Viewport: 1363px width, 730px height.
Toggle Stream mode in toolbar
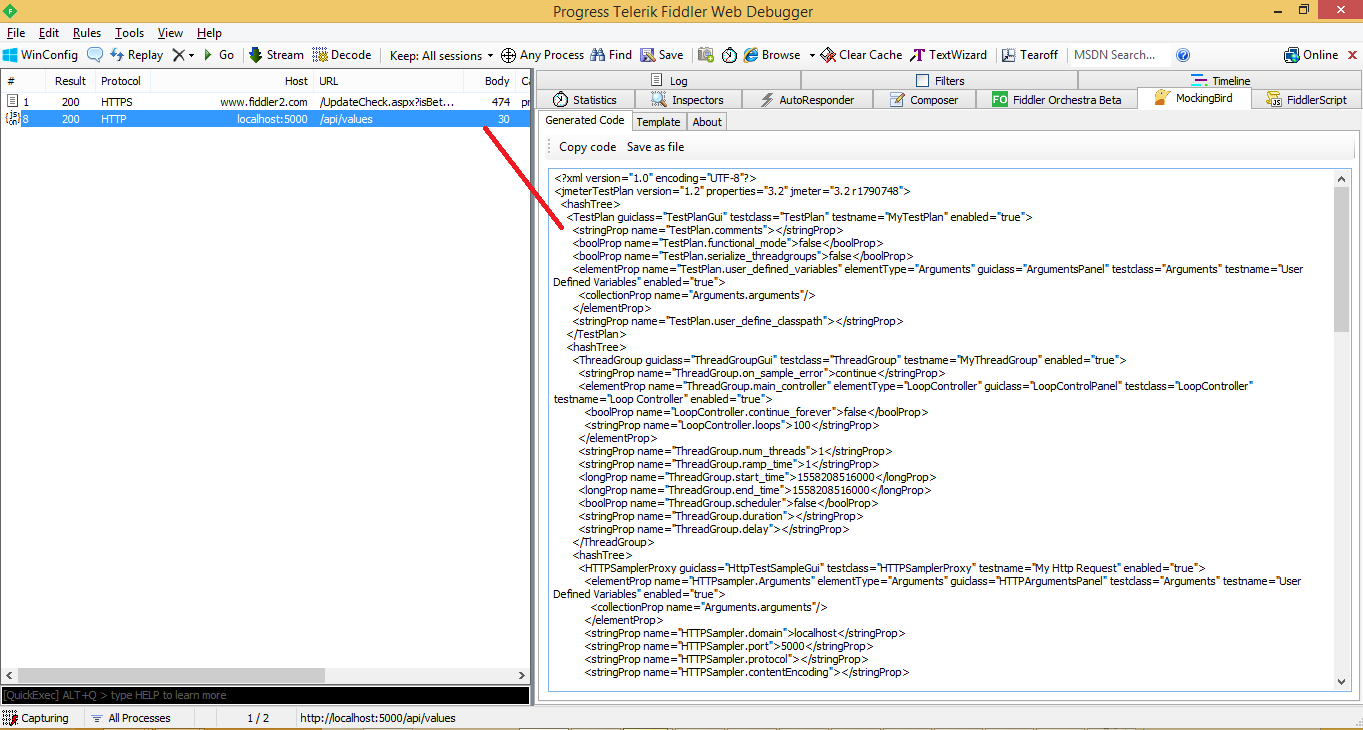276,55
